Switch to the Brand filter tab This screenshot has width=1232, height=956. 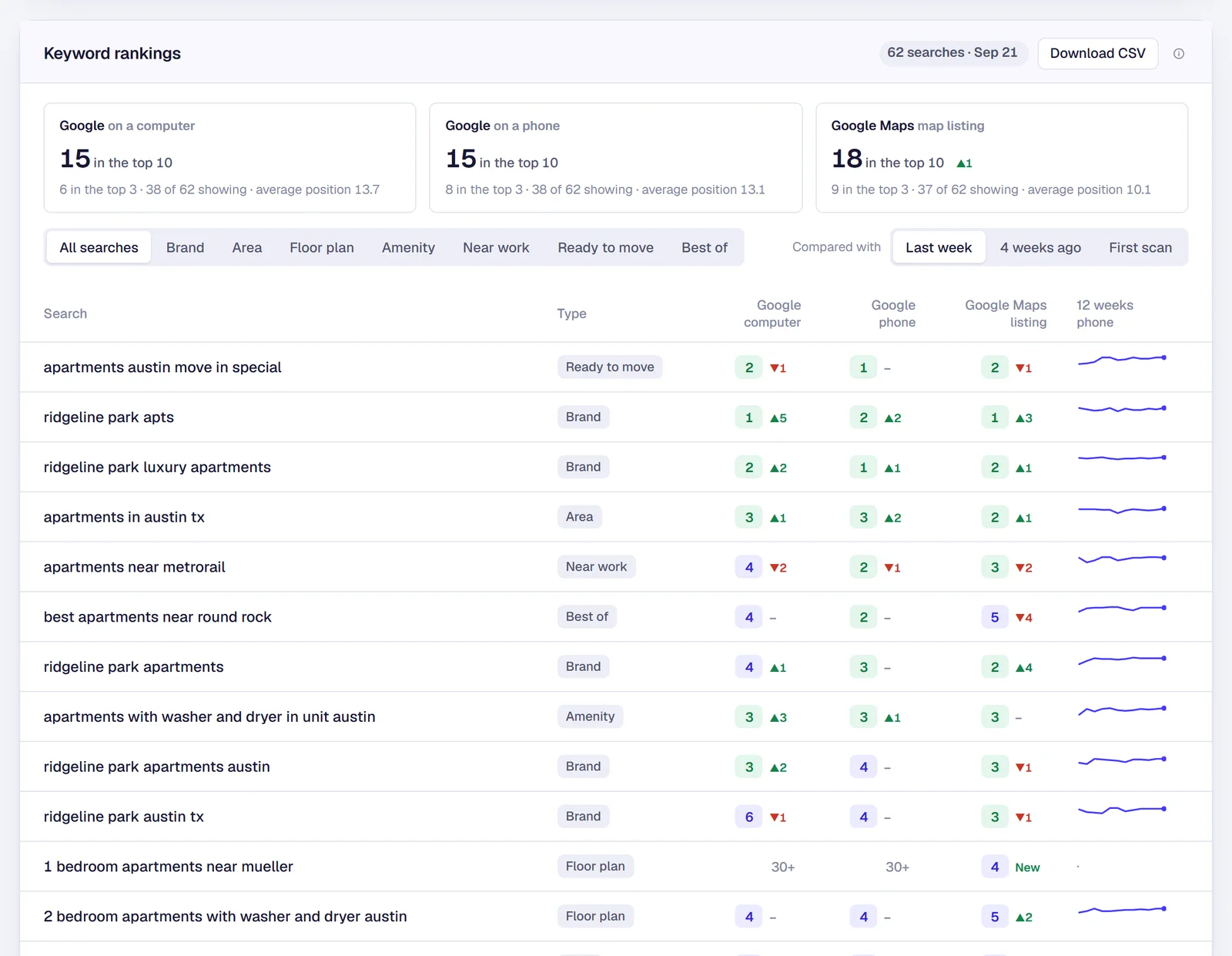coord(185,247)
